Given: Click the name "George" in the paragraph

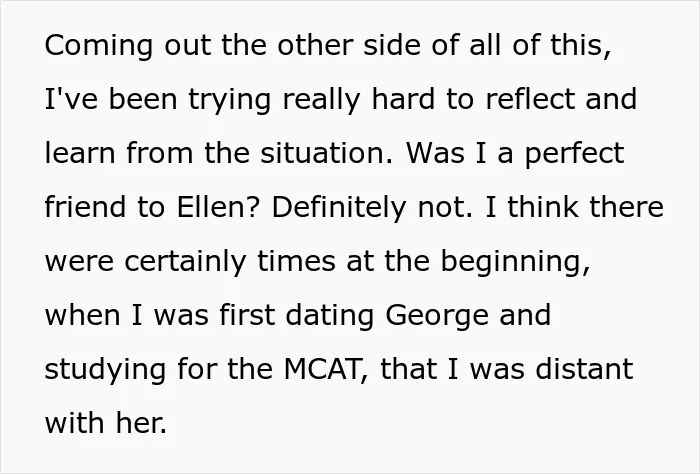Looking at the screenshot, I should coord(437,316).
